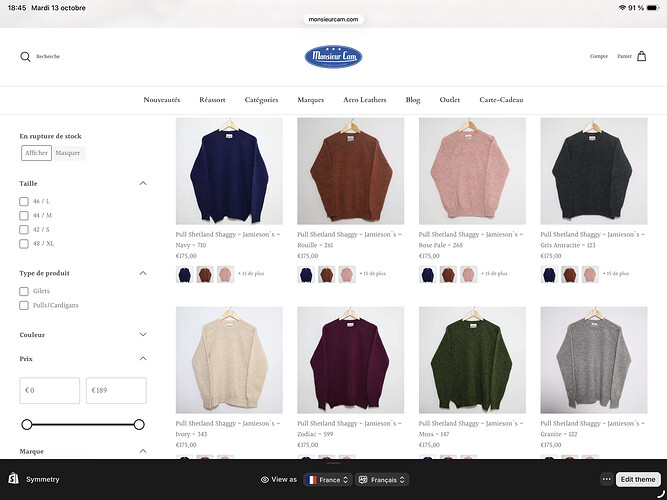Open the Ivory pullover image
The height and width of the screenshot is (500, 667).
229,360
